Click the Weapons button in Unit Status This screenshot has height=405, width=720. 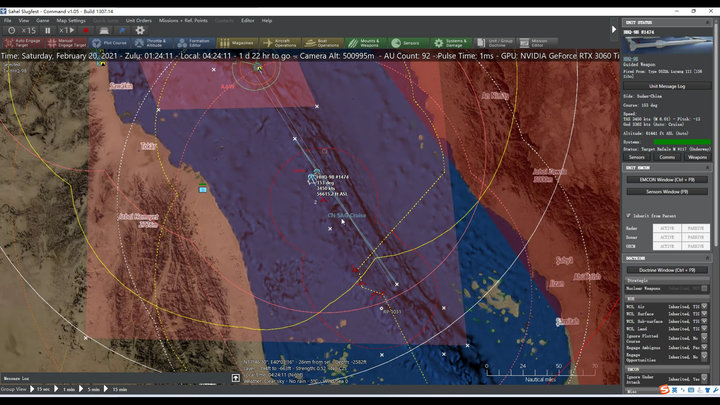[x=697, y=157]
